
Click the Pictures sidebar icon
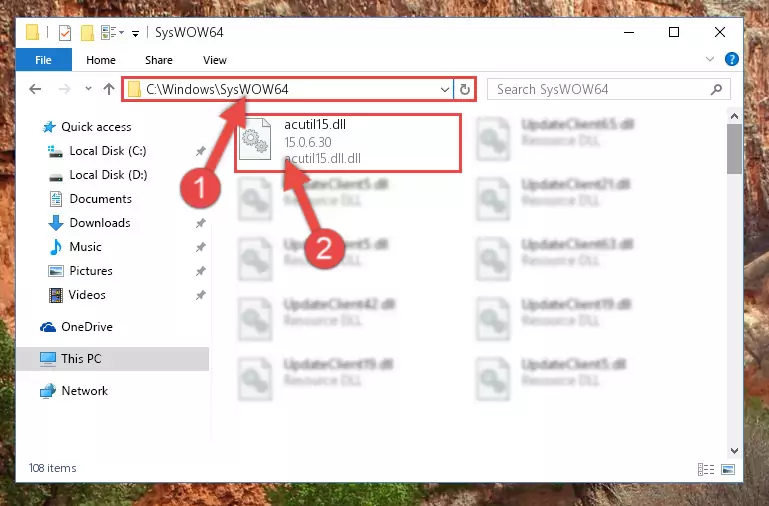coord(56,271)
